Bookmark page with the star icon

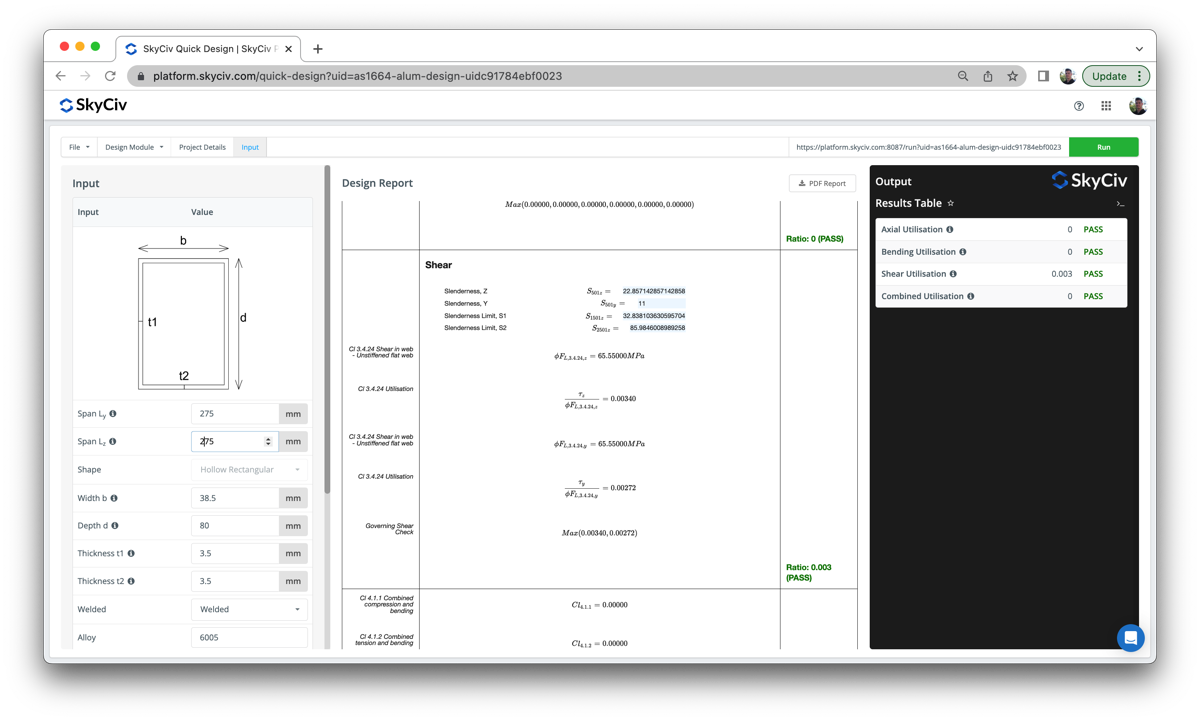click(1013, 76)
